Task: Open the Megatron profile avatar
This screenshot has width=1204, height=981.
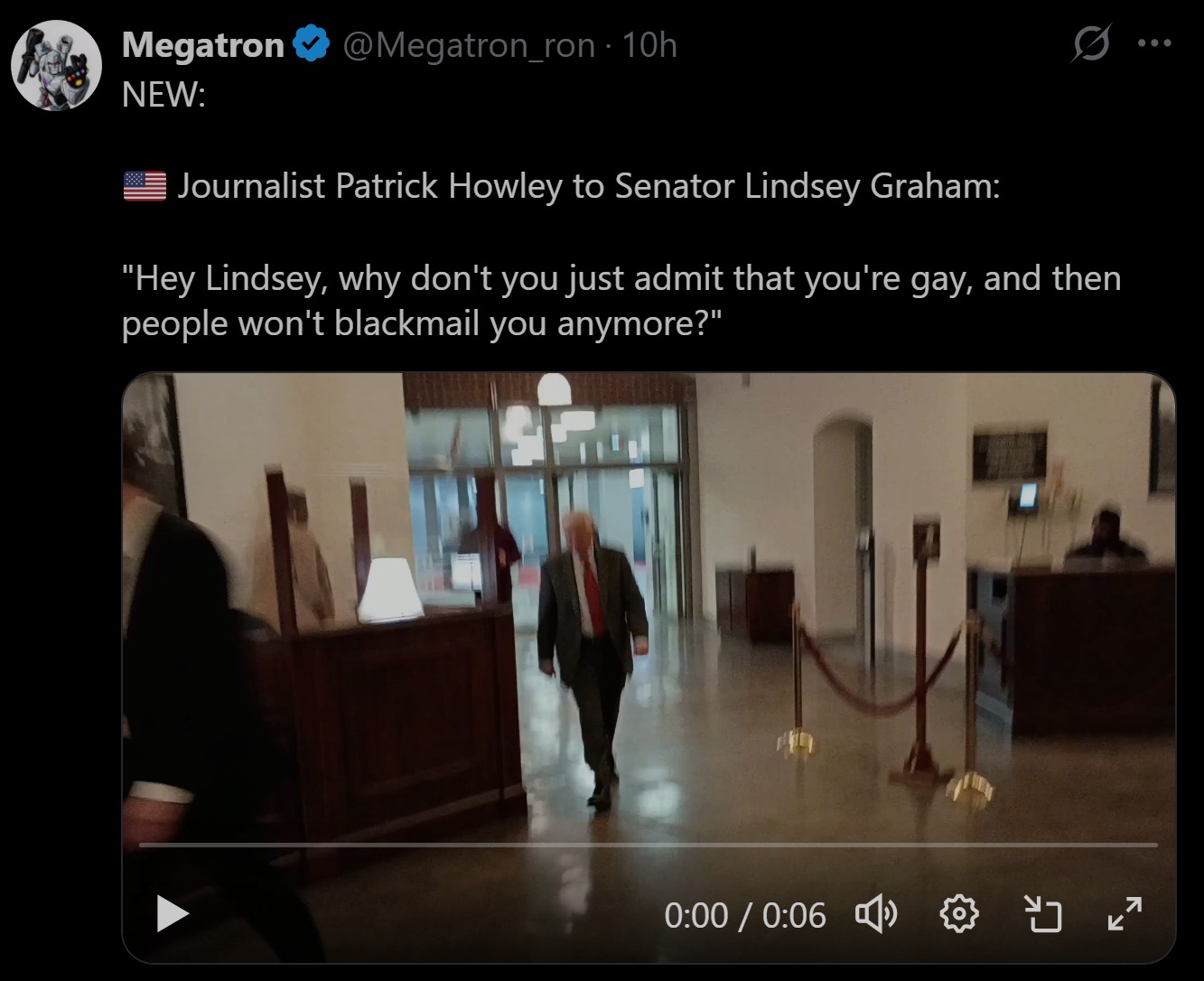Action: pos(56,65)
